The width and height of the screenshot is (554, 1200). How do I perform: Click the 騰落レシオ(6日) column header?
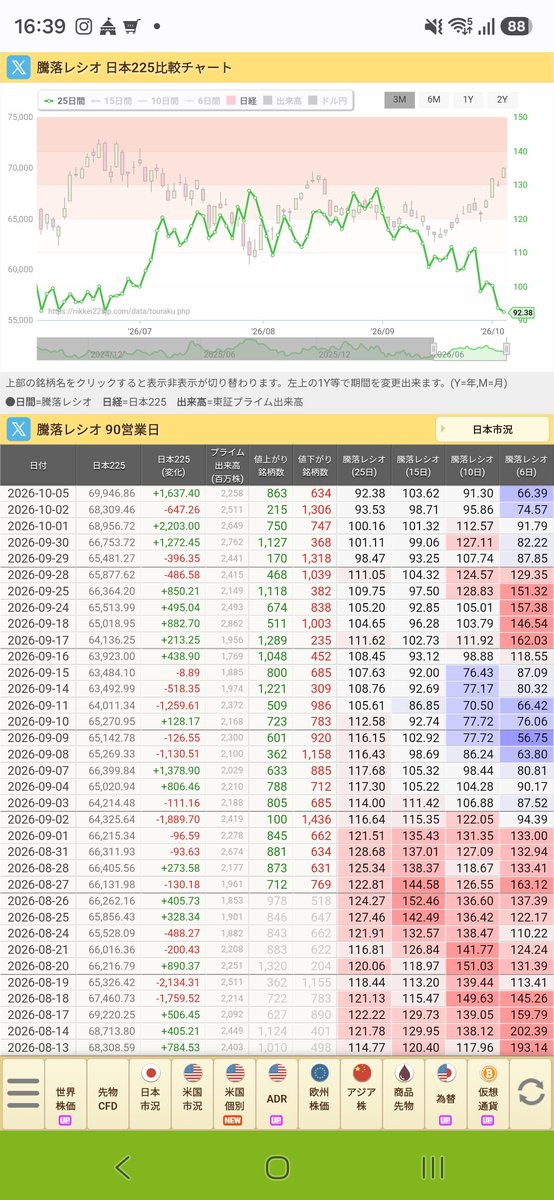526,465
